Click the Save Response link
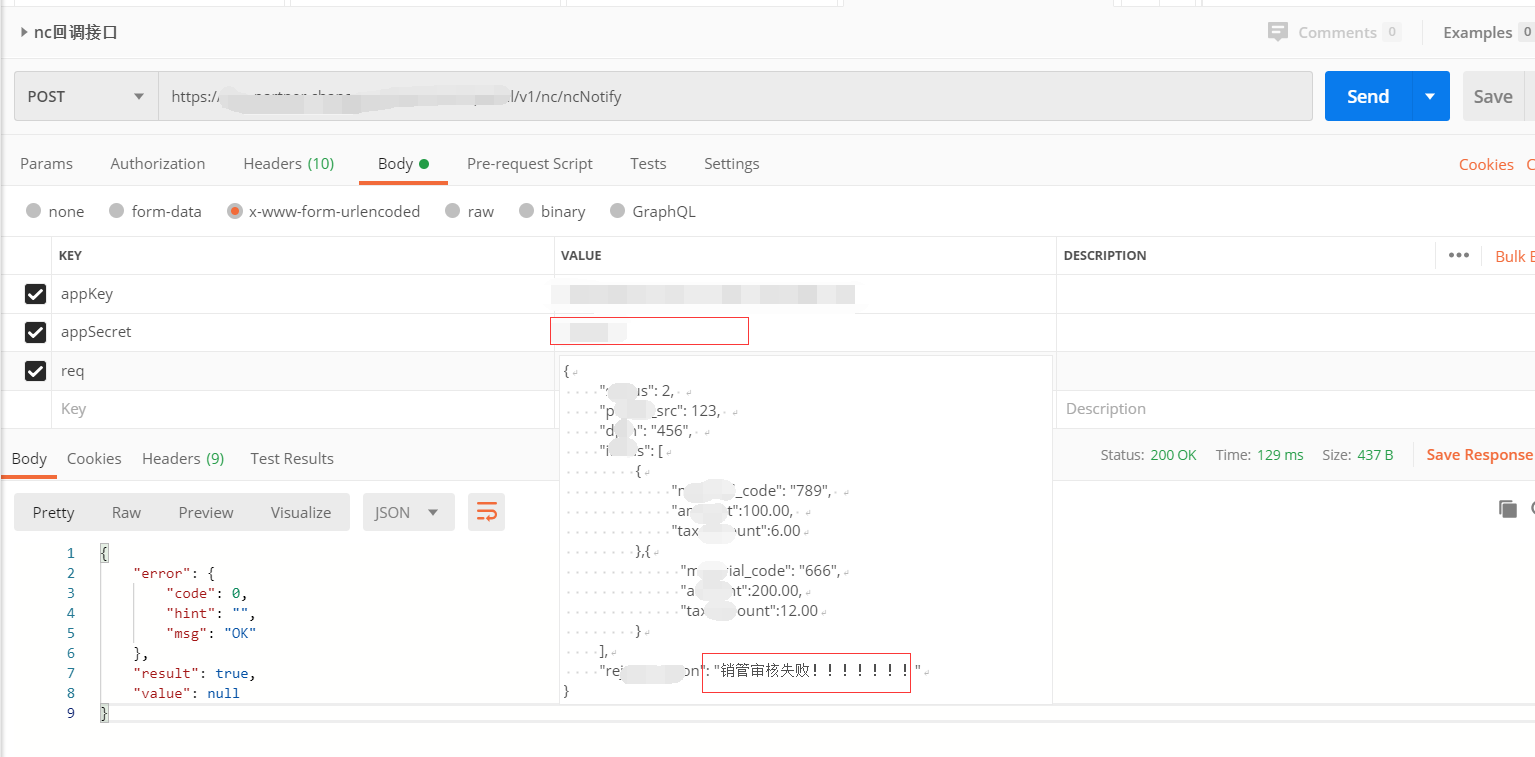The width and height of the screenshot is (1535, 757). pos(1479,454)
